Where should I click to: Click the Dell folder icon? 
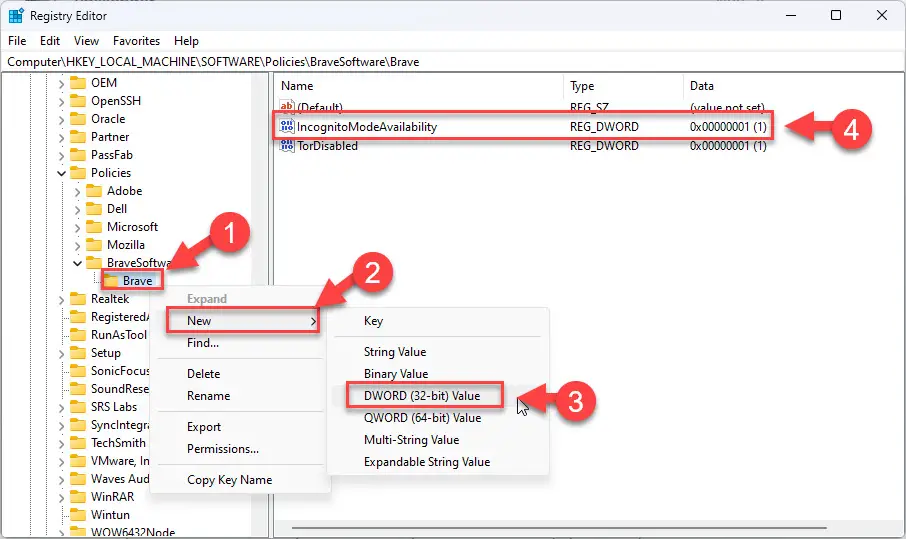94,209
